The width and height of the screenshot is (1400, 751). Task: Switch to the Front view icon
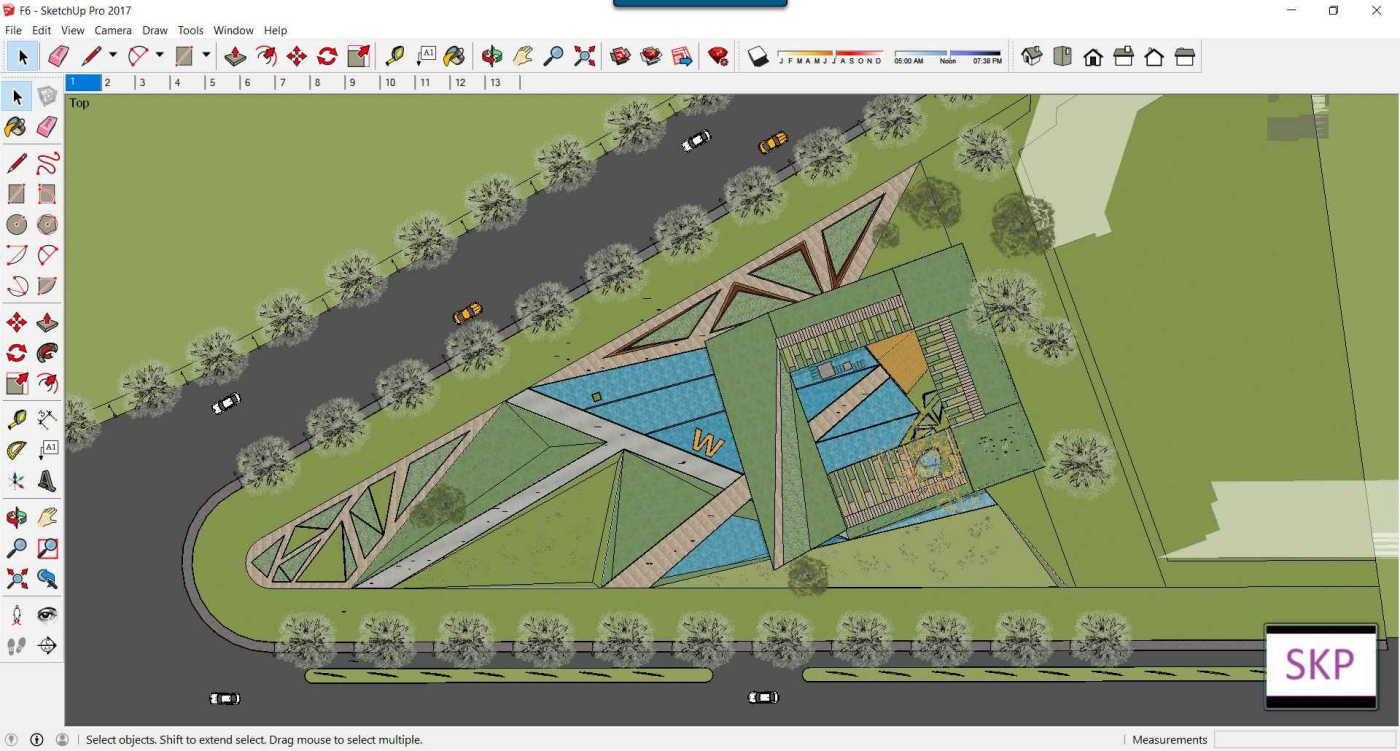[x=1093, y=57]
